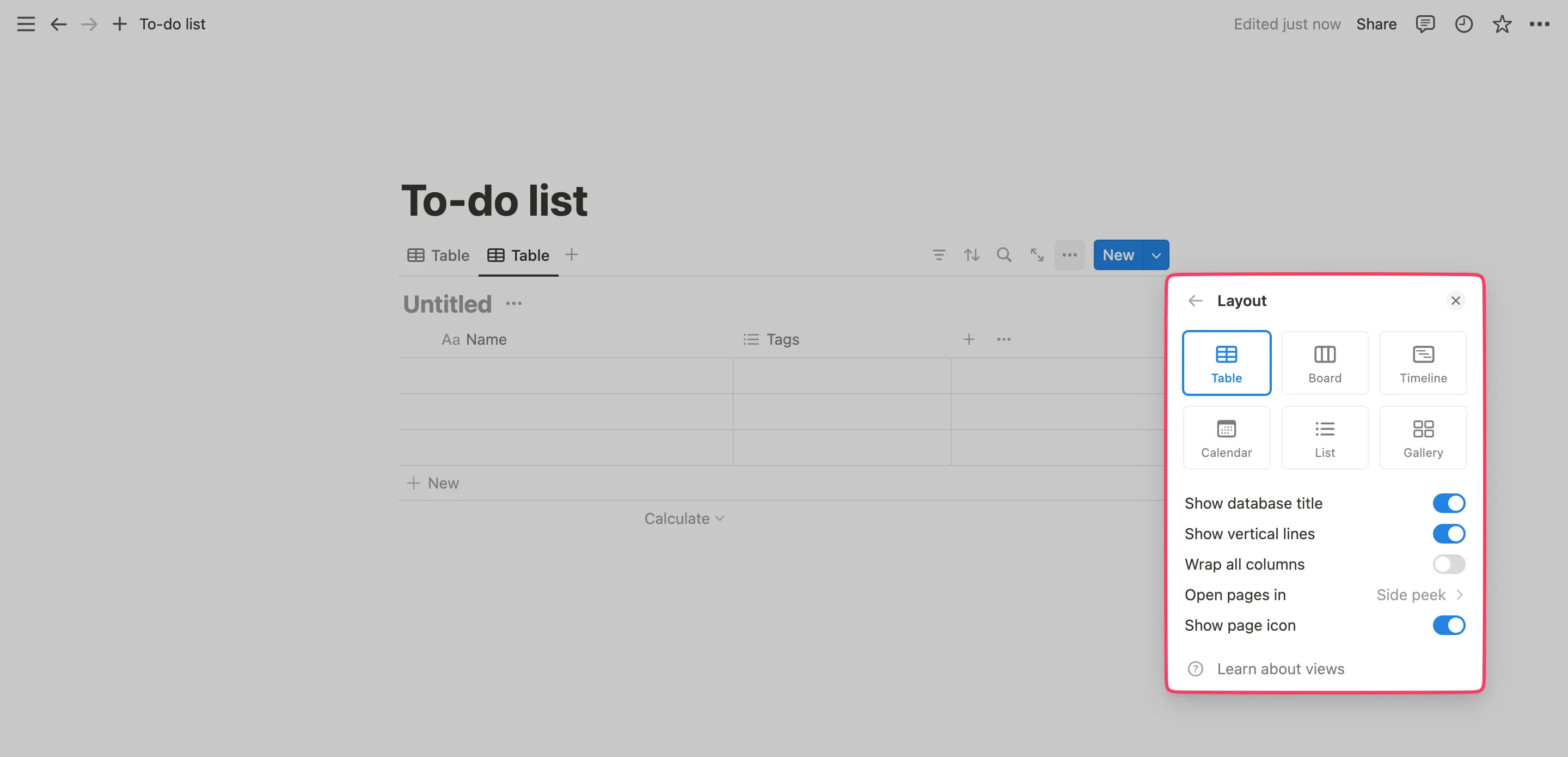Open the sidebar hamburger menu
Viewport: 1568px width, 757px height.
coord(26,24)
